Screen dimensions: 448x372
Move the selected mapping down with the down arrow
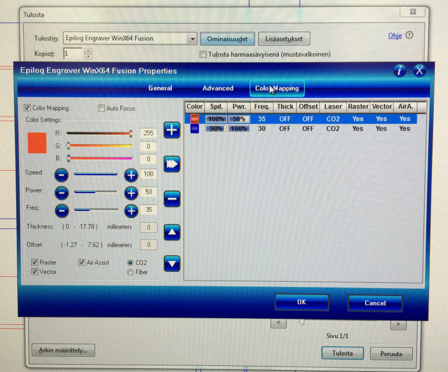(172, 264)
